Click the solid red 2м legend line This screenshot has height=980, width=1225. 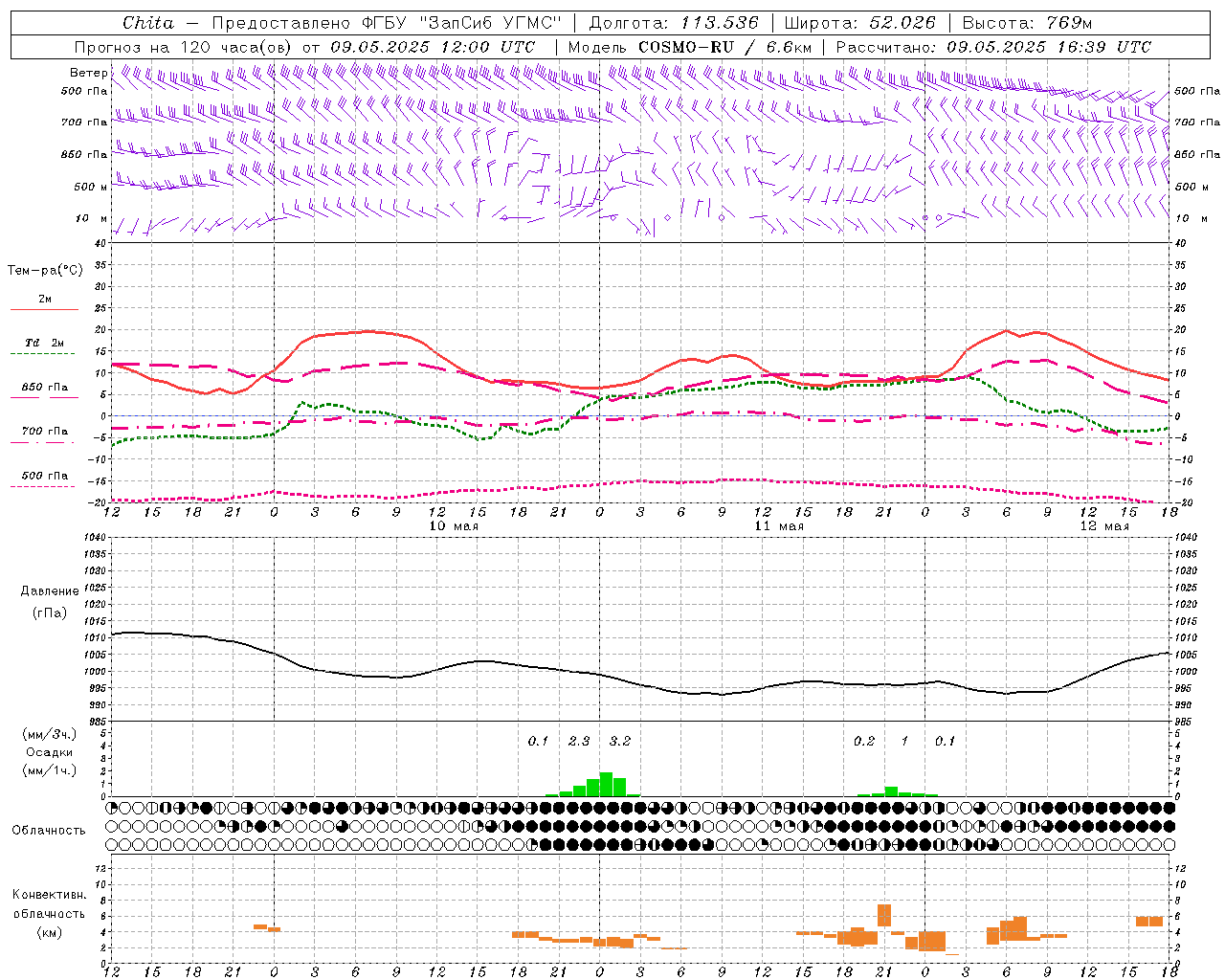(x=44, y=309)
